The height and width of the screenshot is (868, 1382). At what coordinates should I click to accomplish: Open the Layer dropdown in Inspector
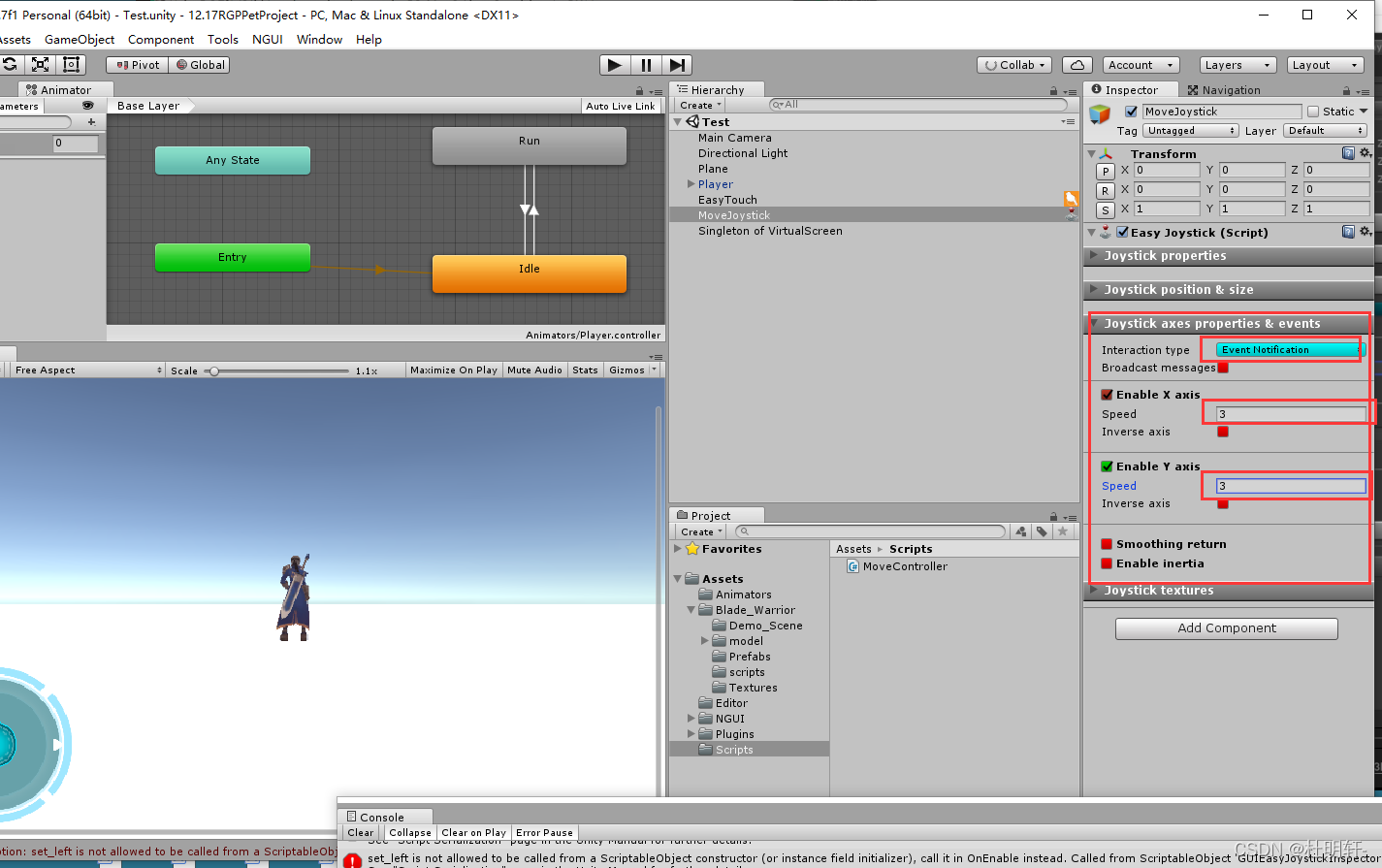(1325, 130)
